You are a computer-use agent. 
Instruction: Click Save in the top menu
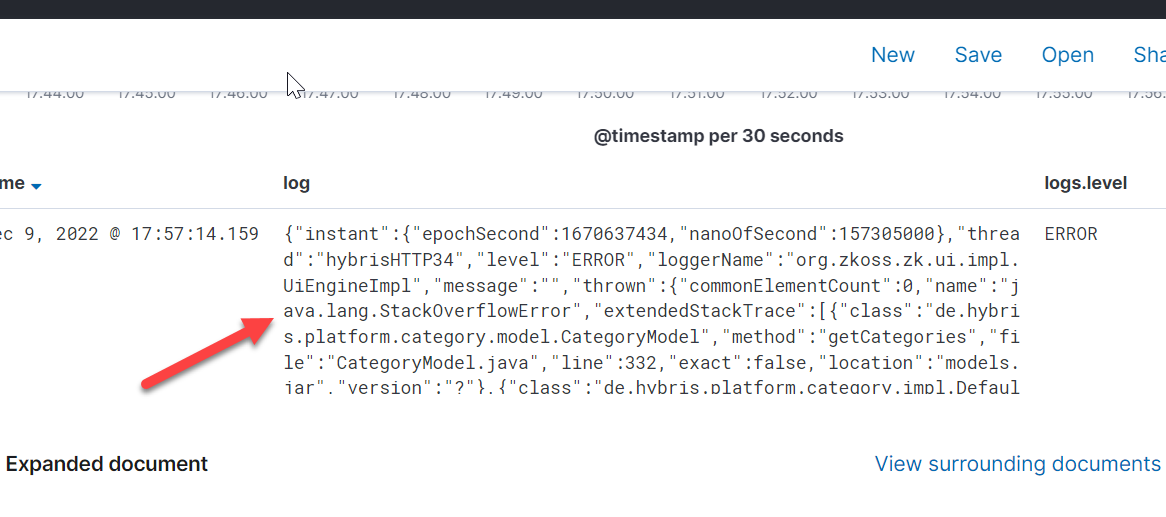coord(978,55)
